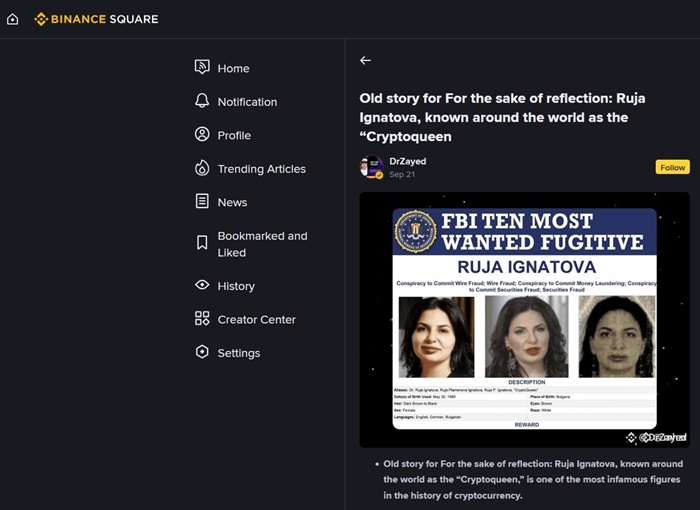This screenshot has width=700, height=510.
Task: Open the Settings hexagon icon
Action: 202,352
